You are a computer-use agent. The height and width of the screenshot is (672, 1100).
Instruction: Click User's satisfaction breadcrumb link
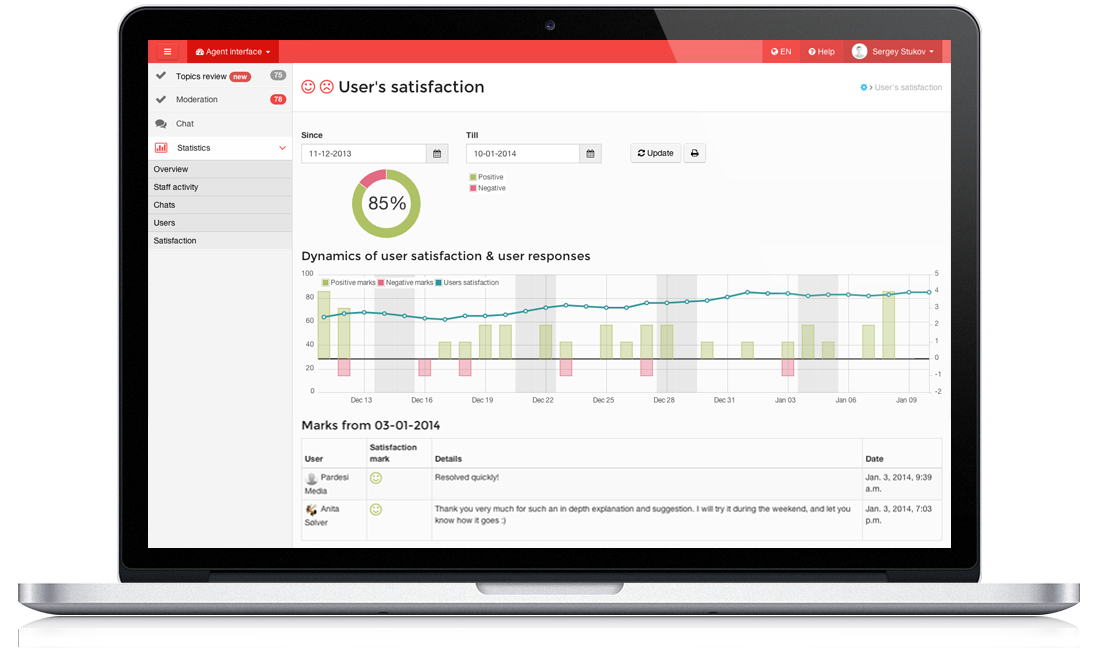[908, 88]
